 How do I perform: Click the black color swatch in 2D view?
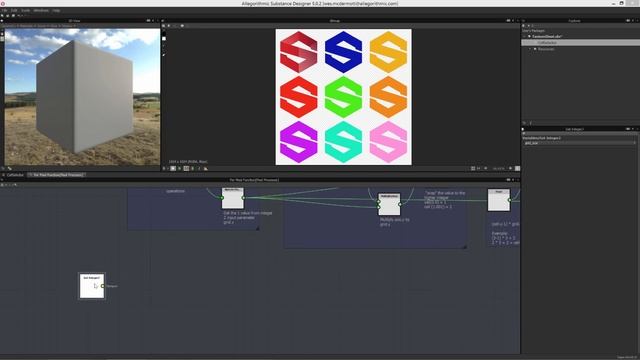[164, 33]
